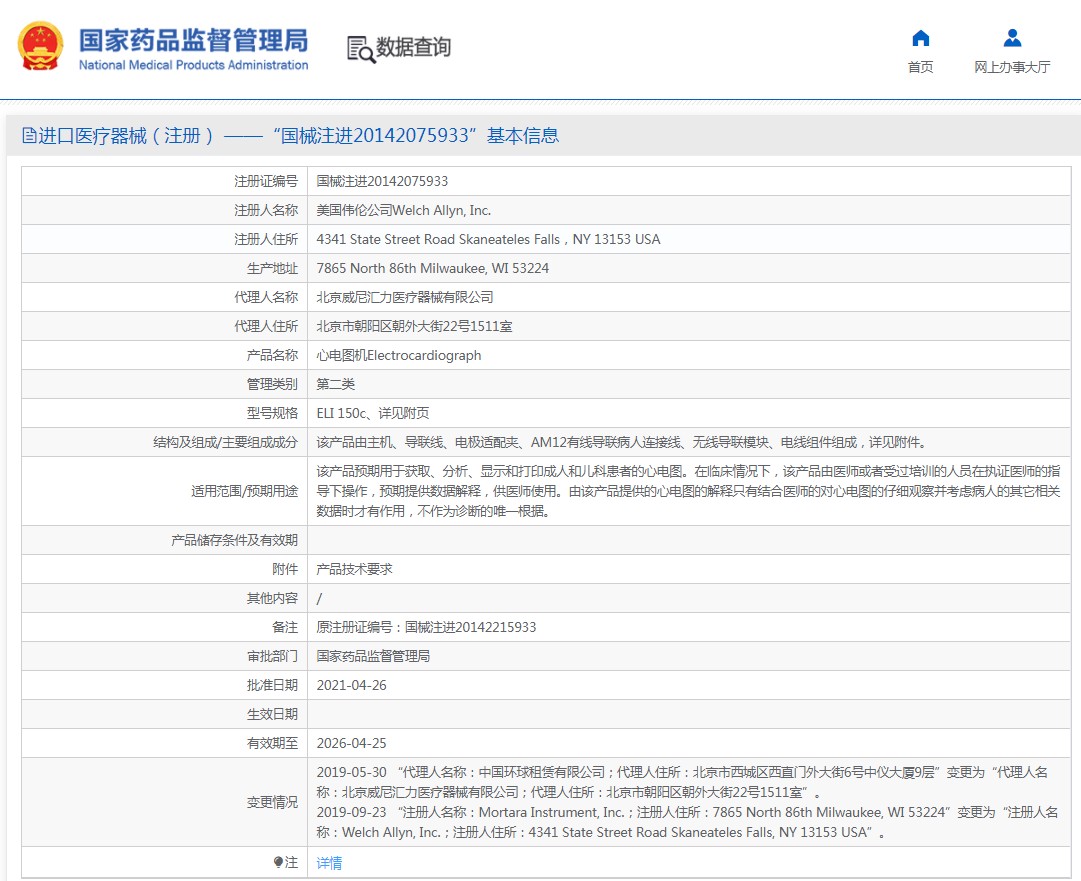Click the 附件 row label

coord(285,569)
